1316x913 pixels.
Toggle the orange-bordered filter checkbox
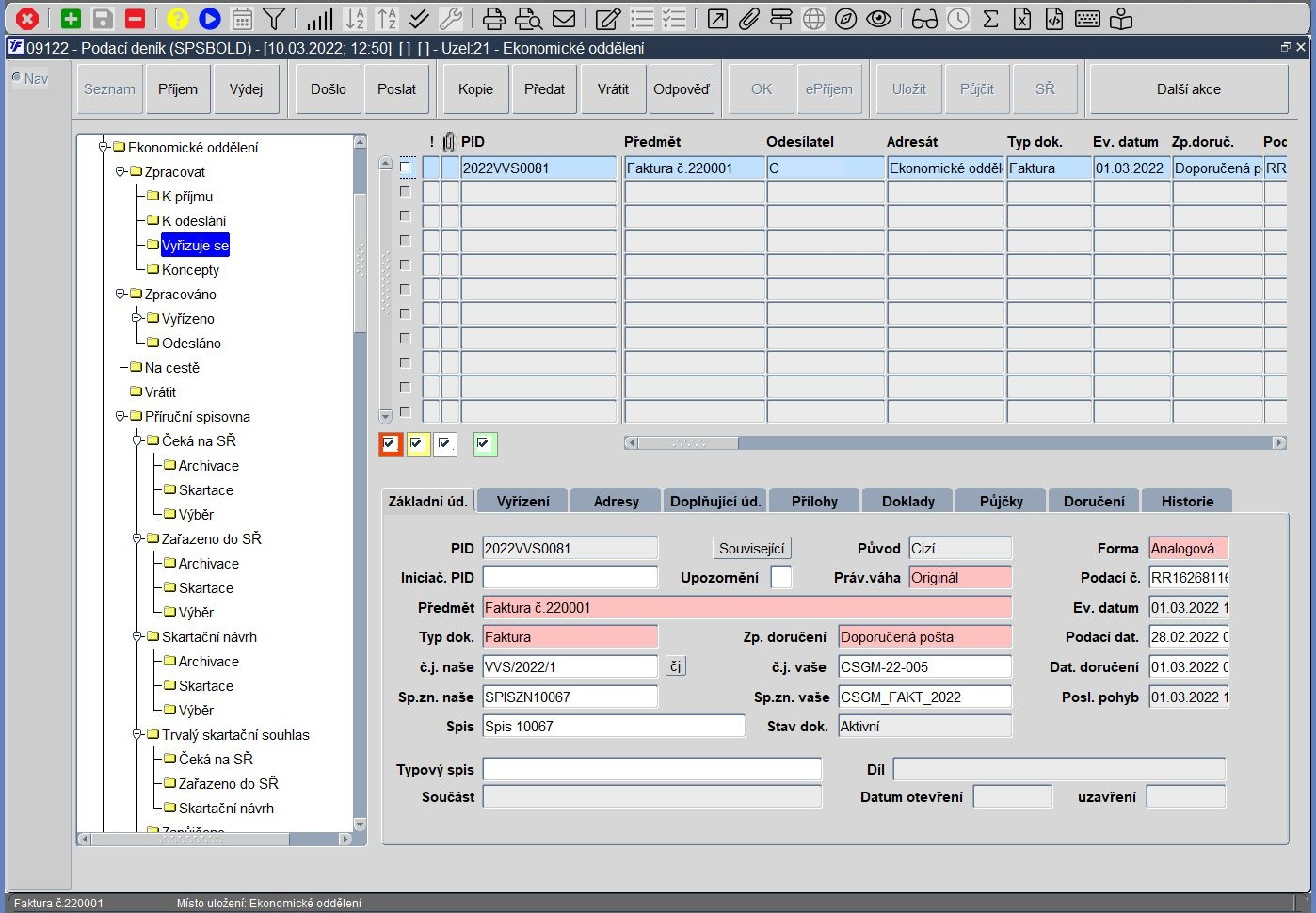[391, 444]
